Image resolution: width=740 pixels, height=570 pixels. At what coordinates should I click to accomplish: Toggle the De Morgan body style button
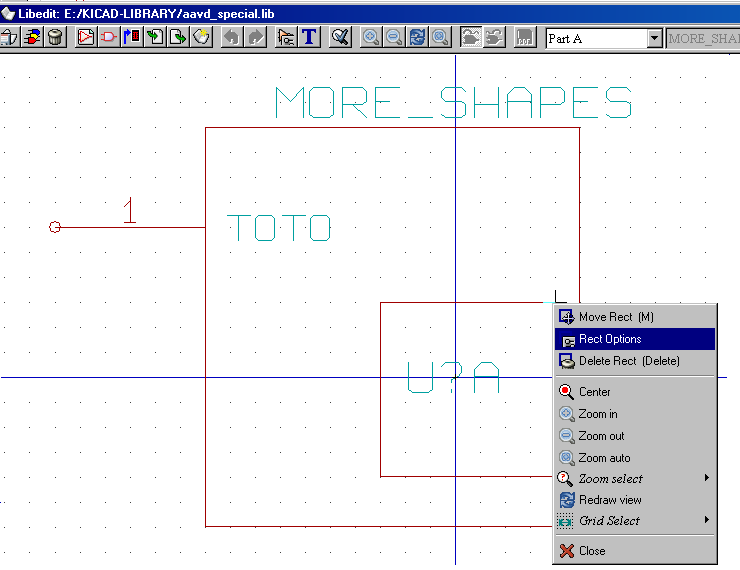(494, 38)
